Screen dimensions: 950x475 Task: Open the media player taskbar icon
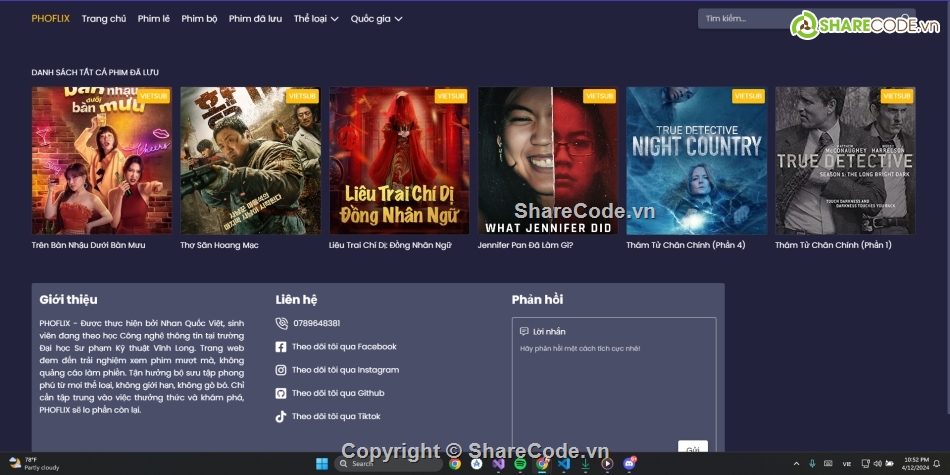[x=607, y=463]
